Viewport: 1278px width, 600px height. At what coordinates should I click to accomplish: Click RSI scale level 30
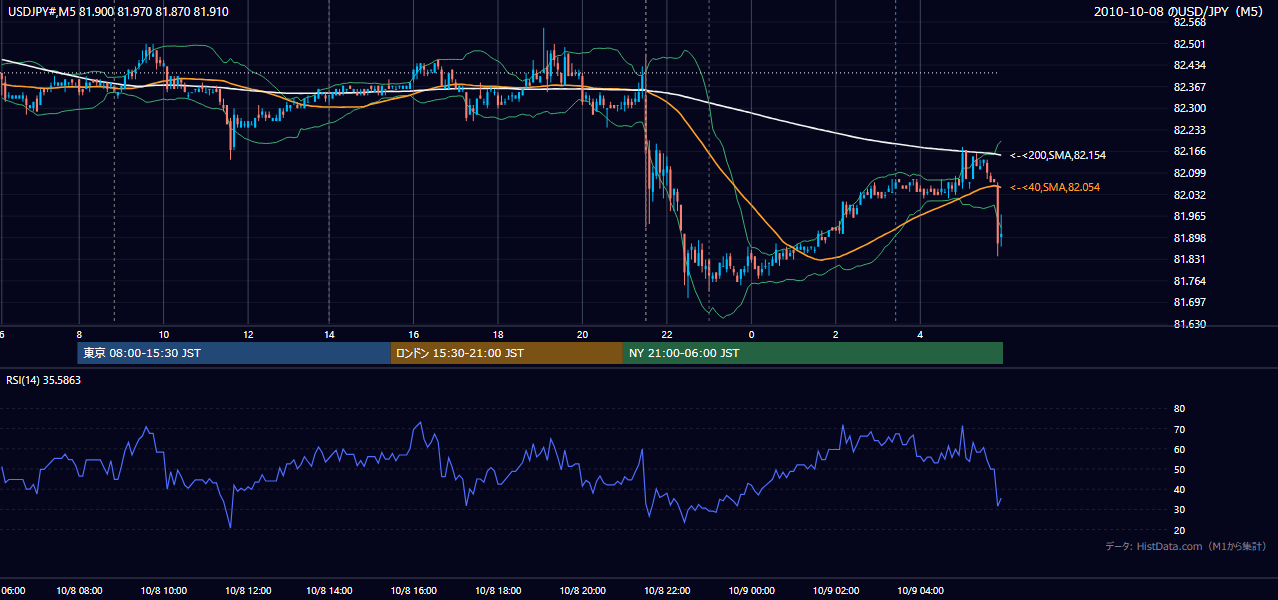(1179, 509)
